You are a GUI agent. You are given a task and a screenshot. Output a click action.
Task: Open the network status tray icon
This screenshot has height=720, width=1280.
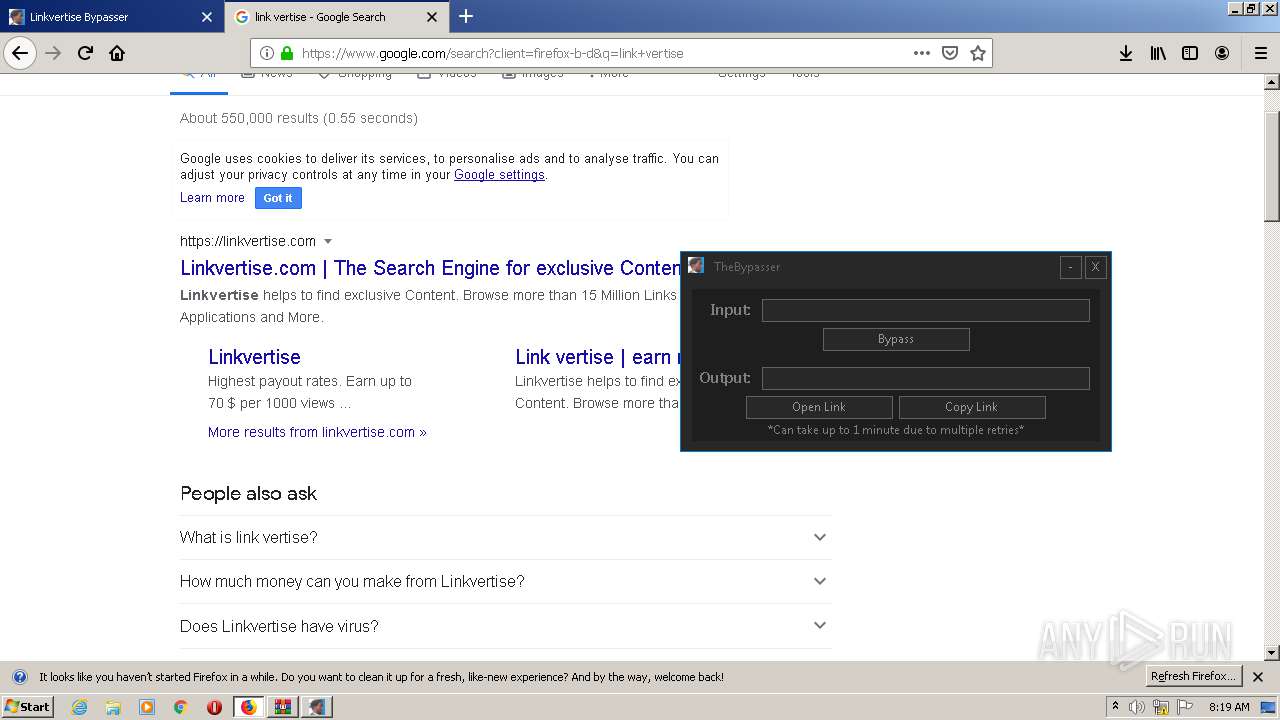coord(1161,707)
